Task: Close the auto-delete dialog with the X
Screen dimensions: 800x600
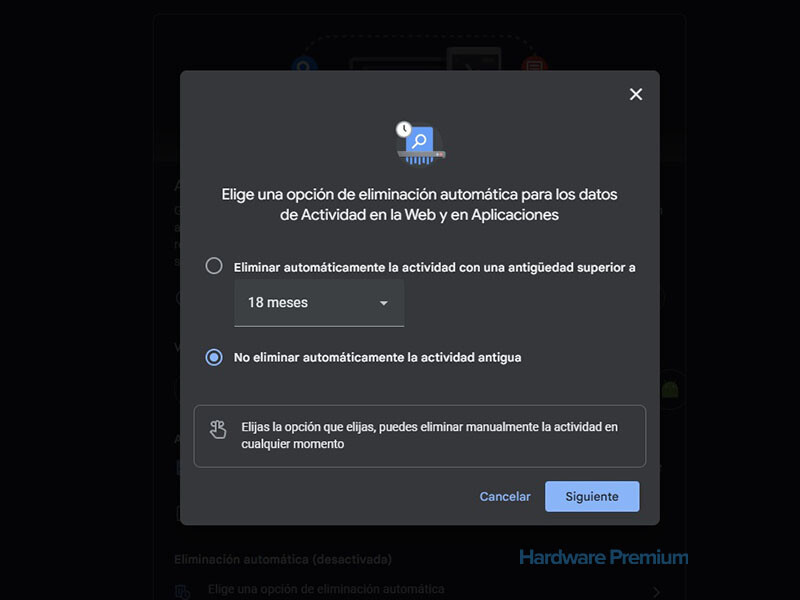Action: pyautogui.click(x=636, y=94)
